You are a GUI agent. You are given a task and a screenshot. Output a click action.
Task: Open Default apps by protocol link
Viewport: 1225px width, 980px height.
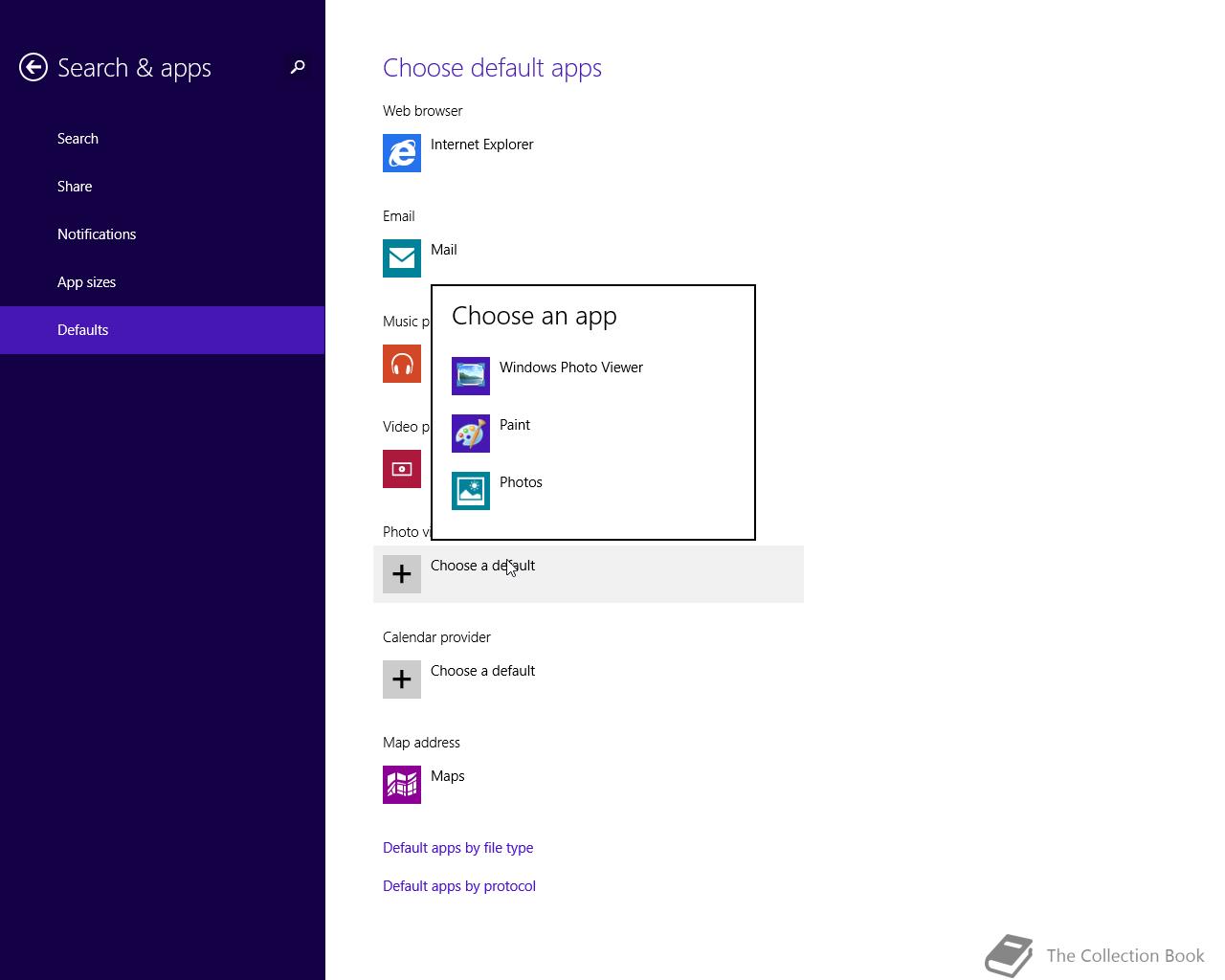459,886
